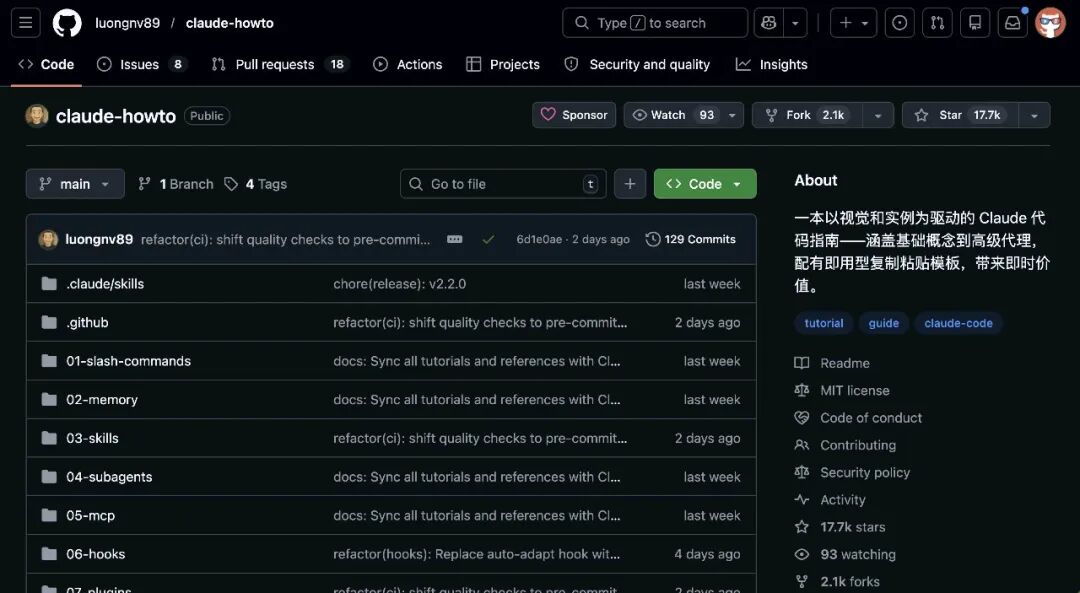Open Copilot chat icon in header
1080x593 pixels.
click(769, 23)
